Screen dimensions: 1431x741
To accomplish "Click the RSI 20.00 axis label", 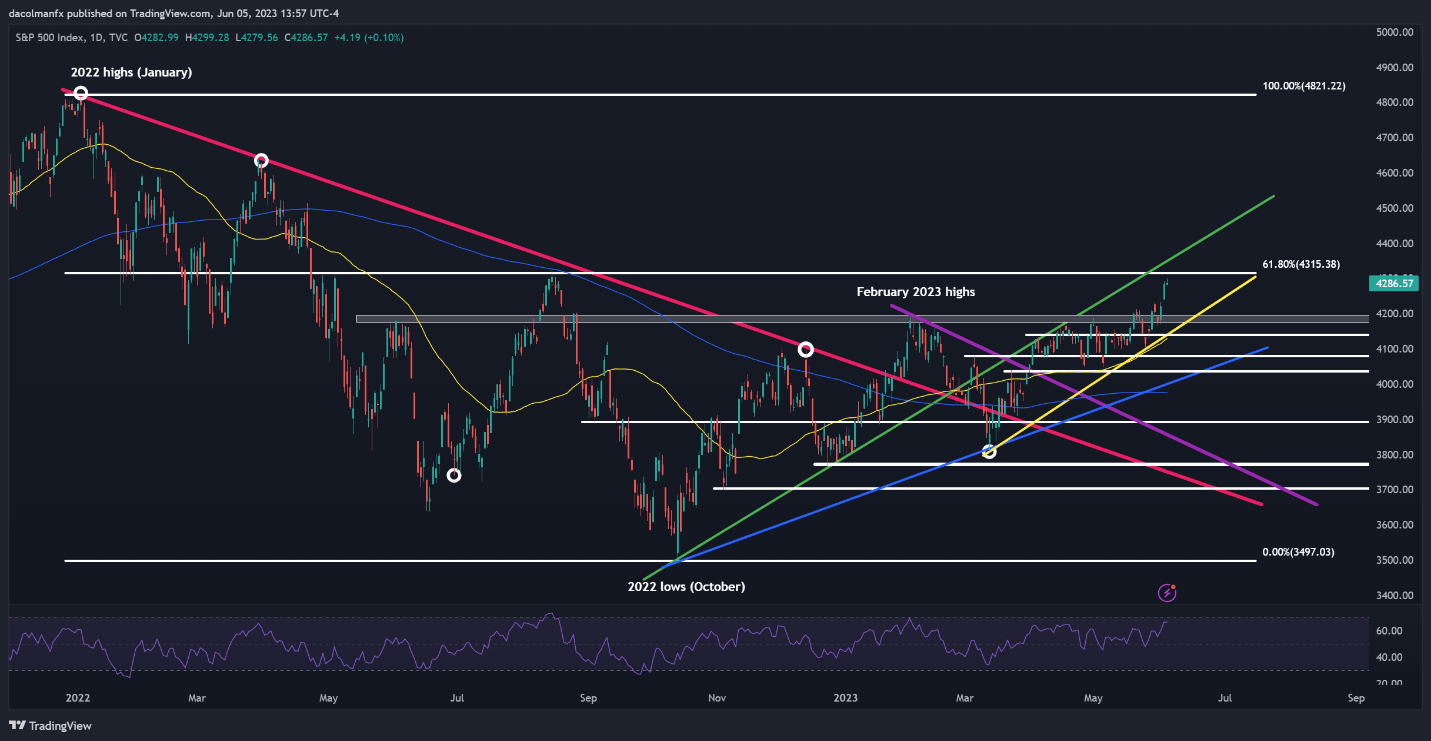I will [x=1390, y=683].
